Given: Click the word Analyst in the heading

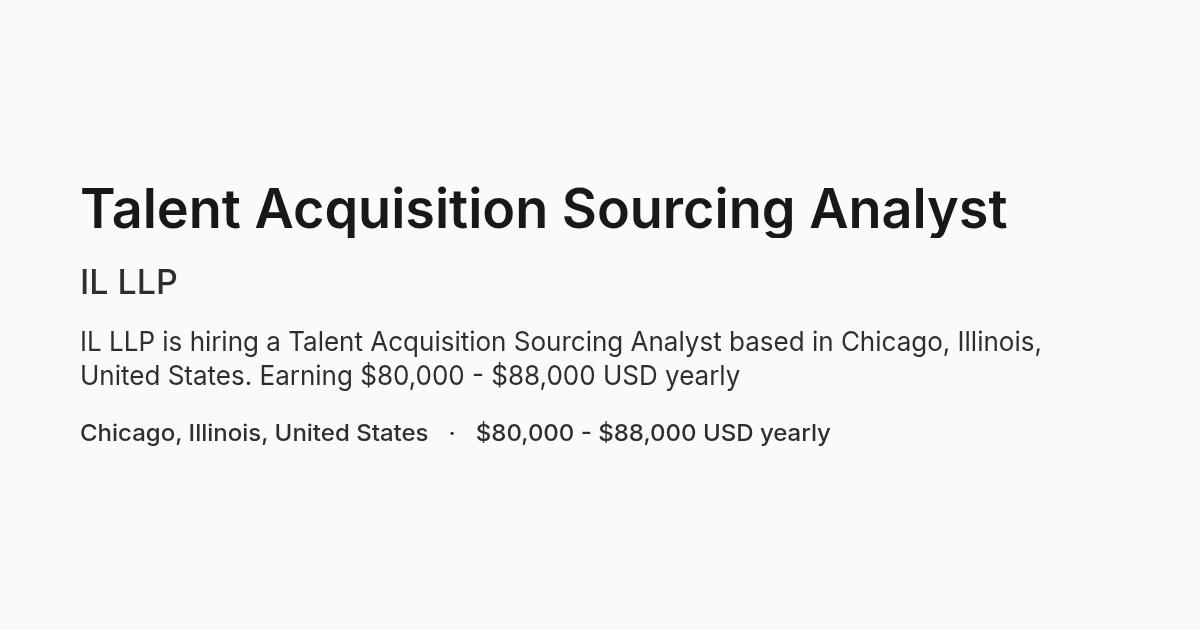Looking at the screenshot, I should pos(908,211).
